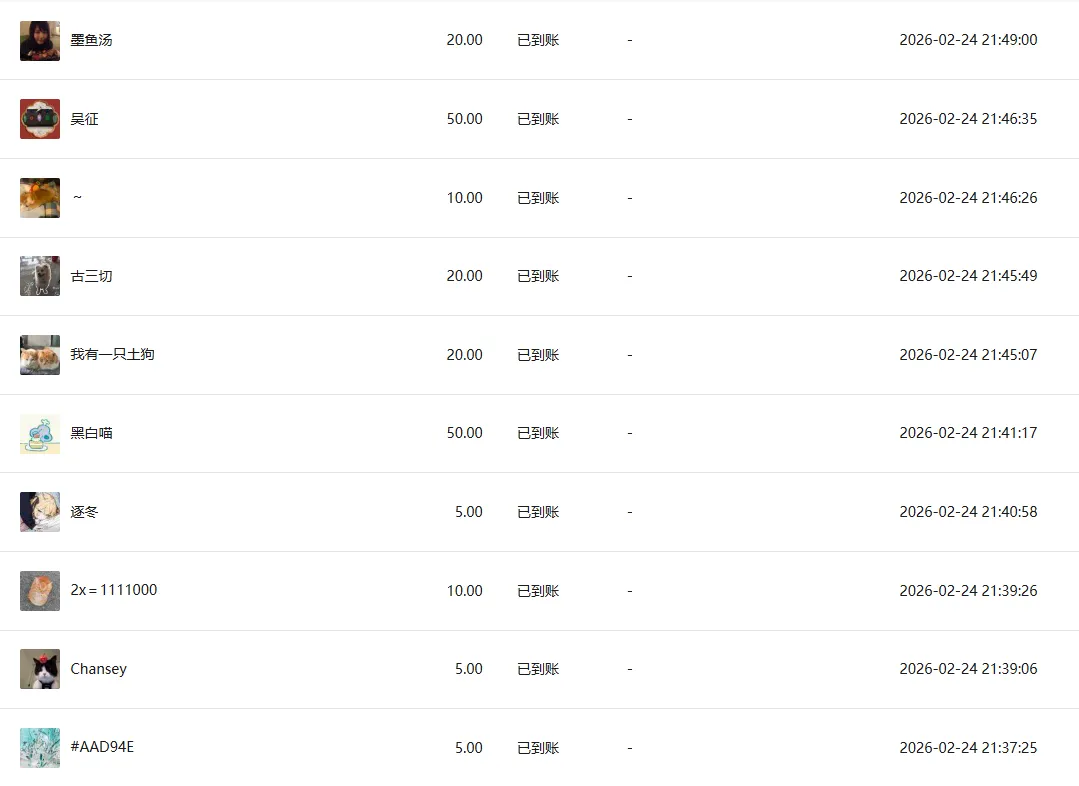Click 我有一只土狗's avatar picture

pos(40,355)
